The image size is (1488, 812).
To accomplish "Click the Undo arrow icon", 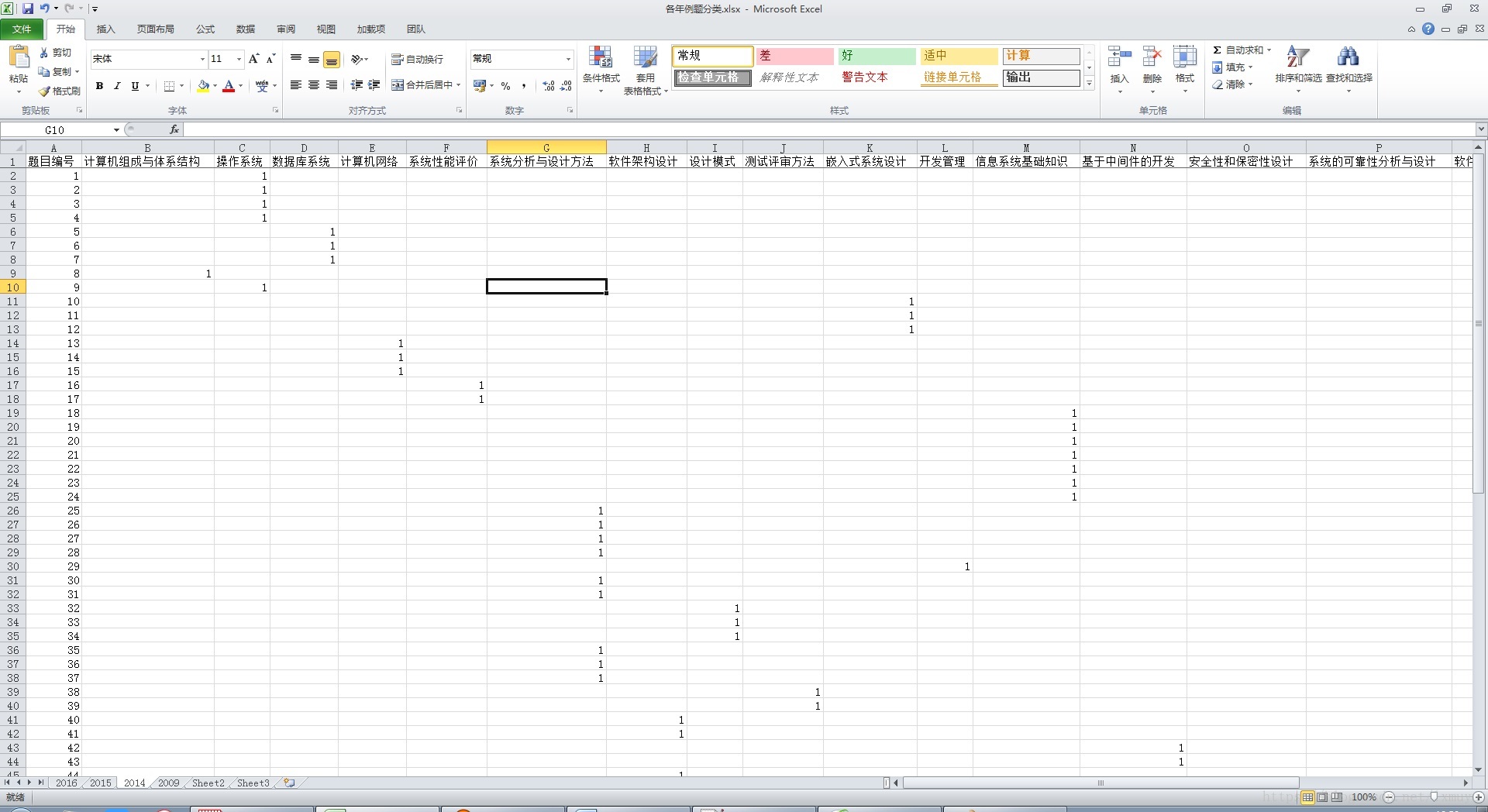I will 44,9.
